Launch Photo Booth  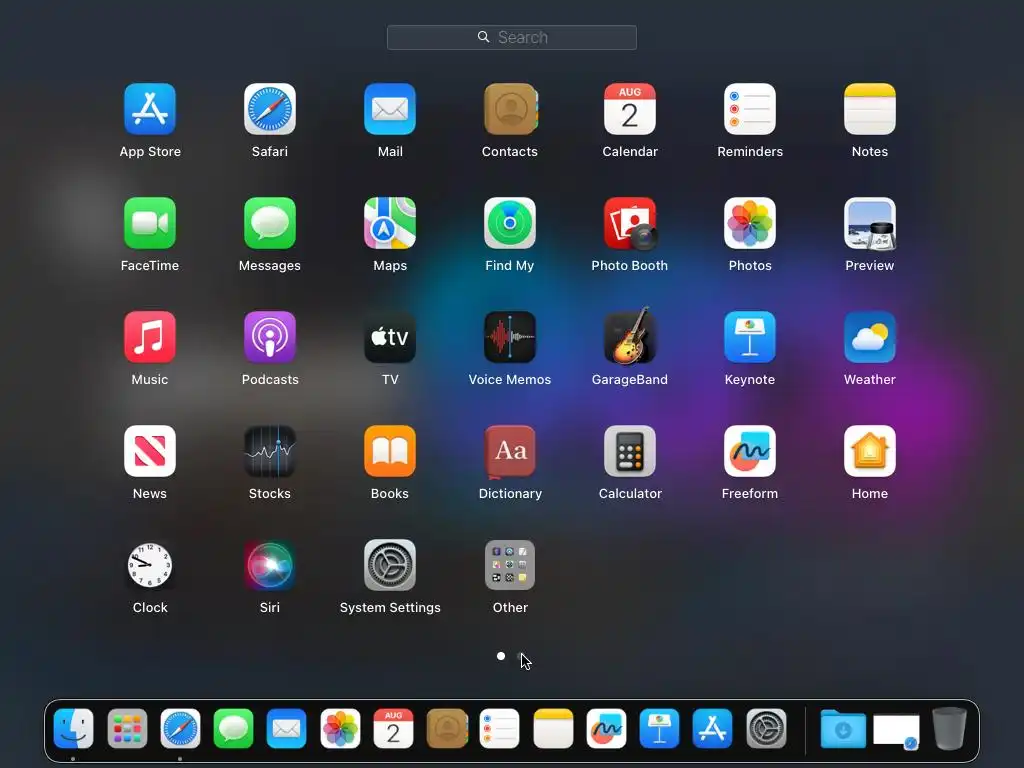coord(630,223)
